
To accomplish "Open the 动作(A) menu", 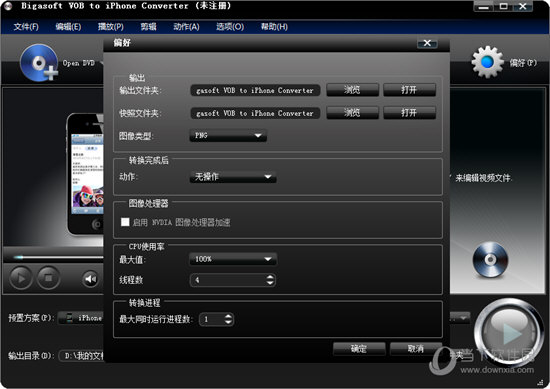I will (x=186, y=27).
